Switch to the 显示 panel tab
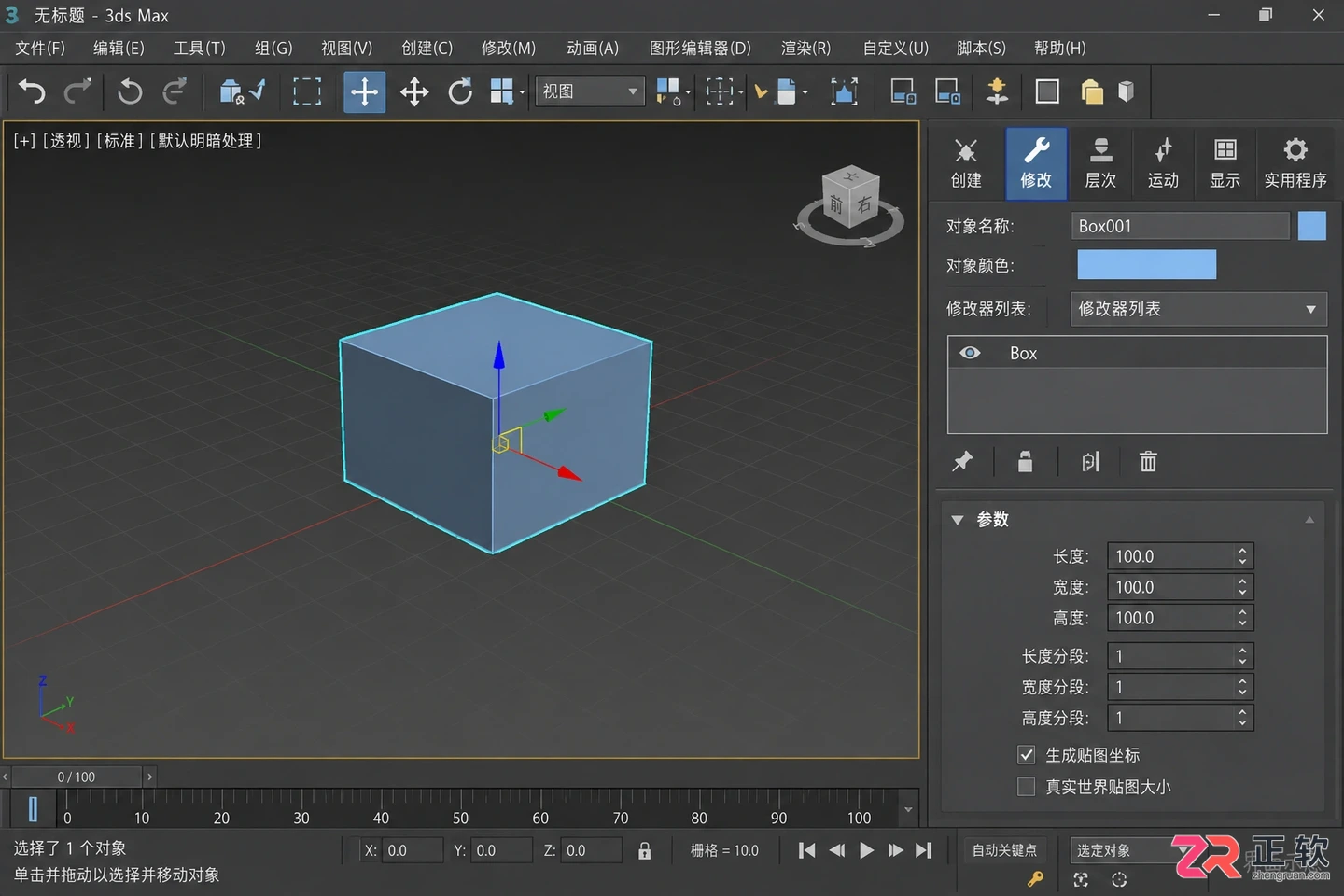The image size is (1344, 896). (1225, 164)
